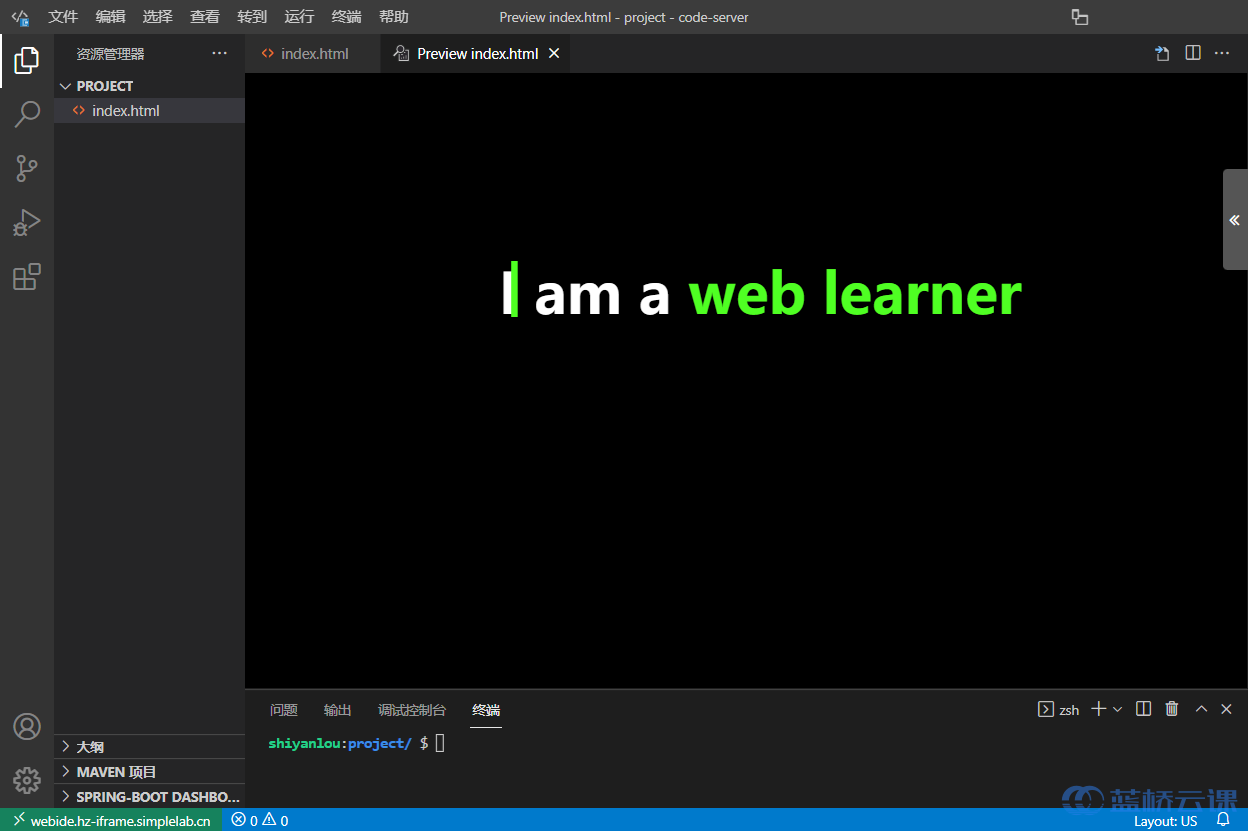This screenshot has width=1248, height=831.
Task: Open the Search view in activity bar
Action: tap(27, 114)
